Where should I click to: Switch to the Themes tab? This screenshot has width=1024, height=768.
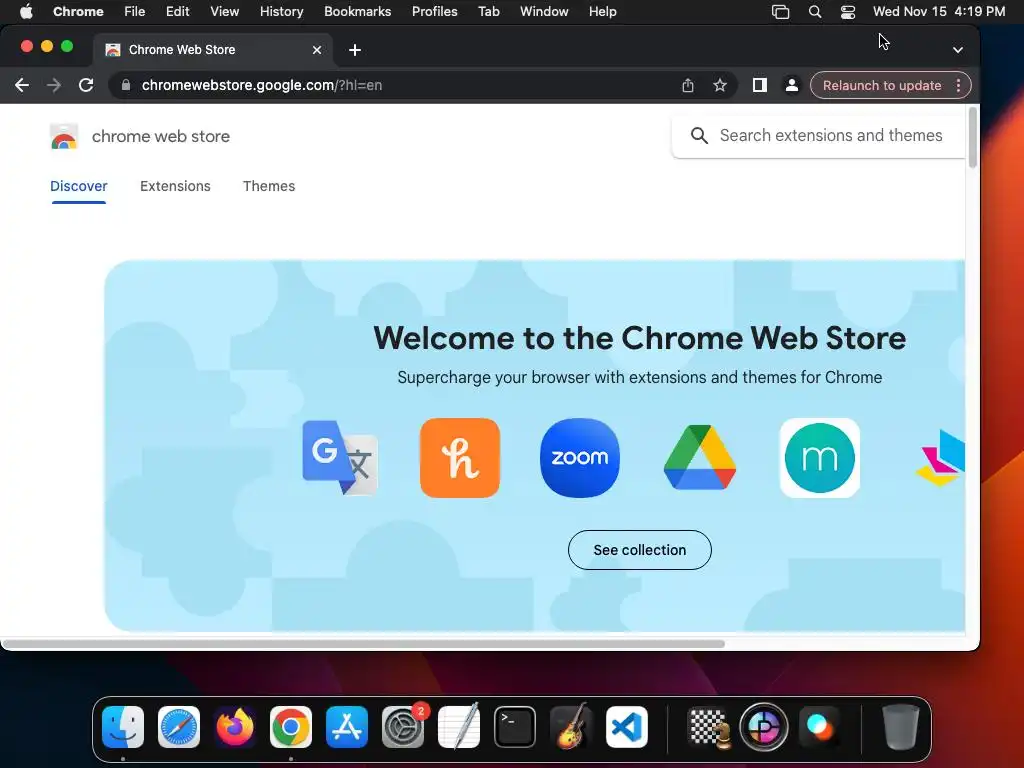pos(269,186)
